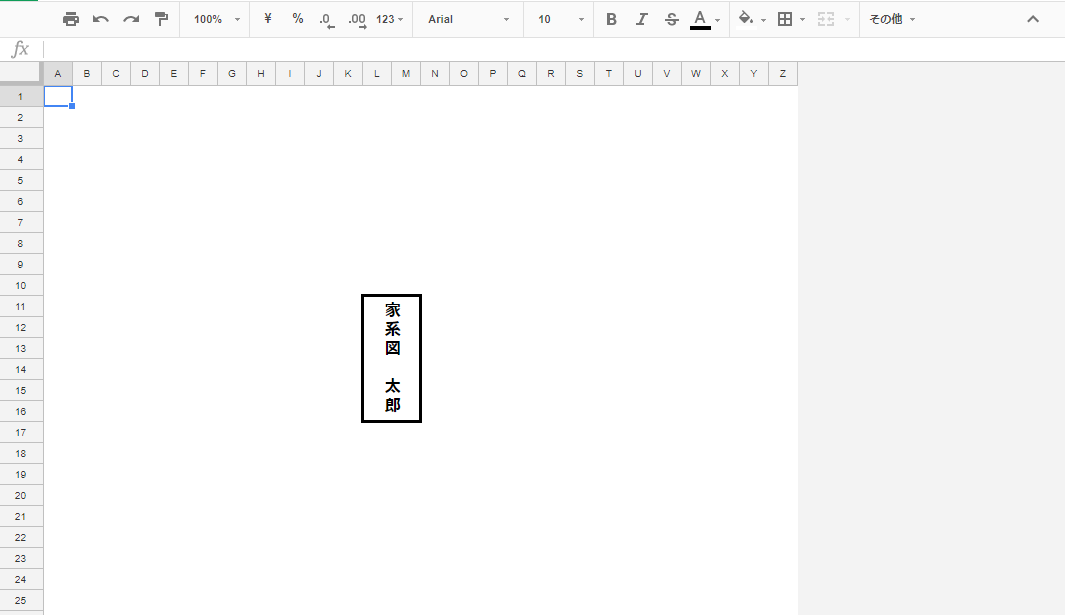The image size is (1065, 615).
Task: Redo the last action
Action: [x=131, y=19]
